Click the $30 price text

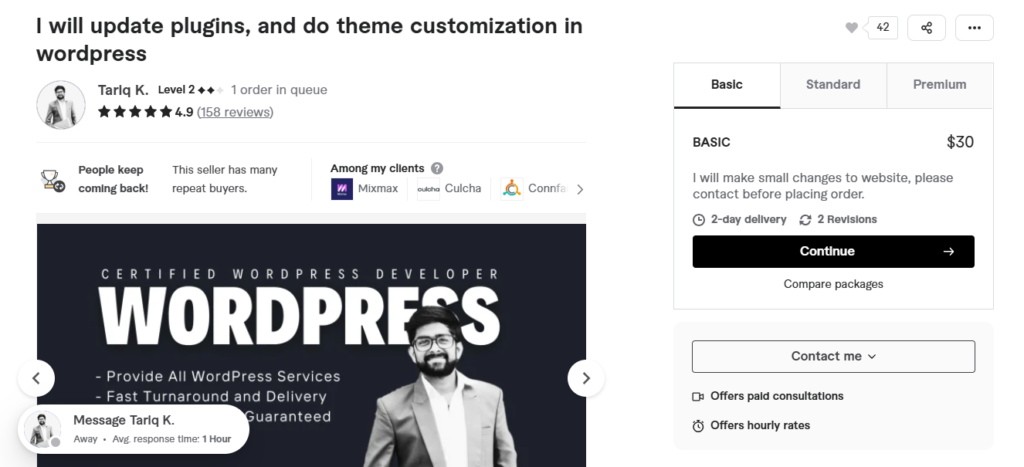[960, 142]
